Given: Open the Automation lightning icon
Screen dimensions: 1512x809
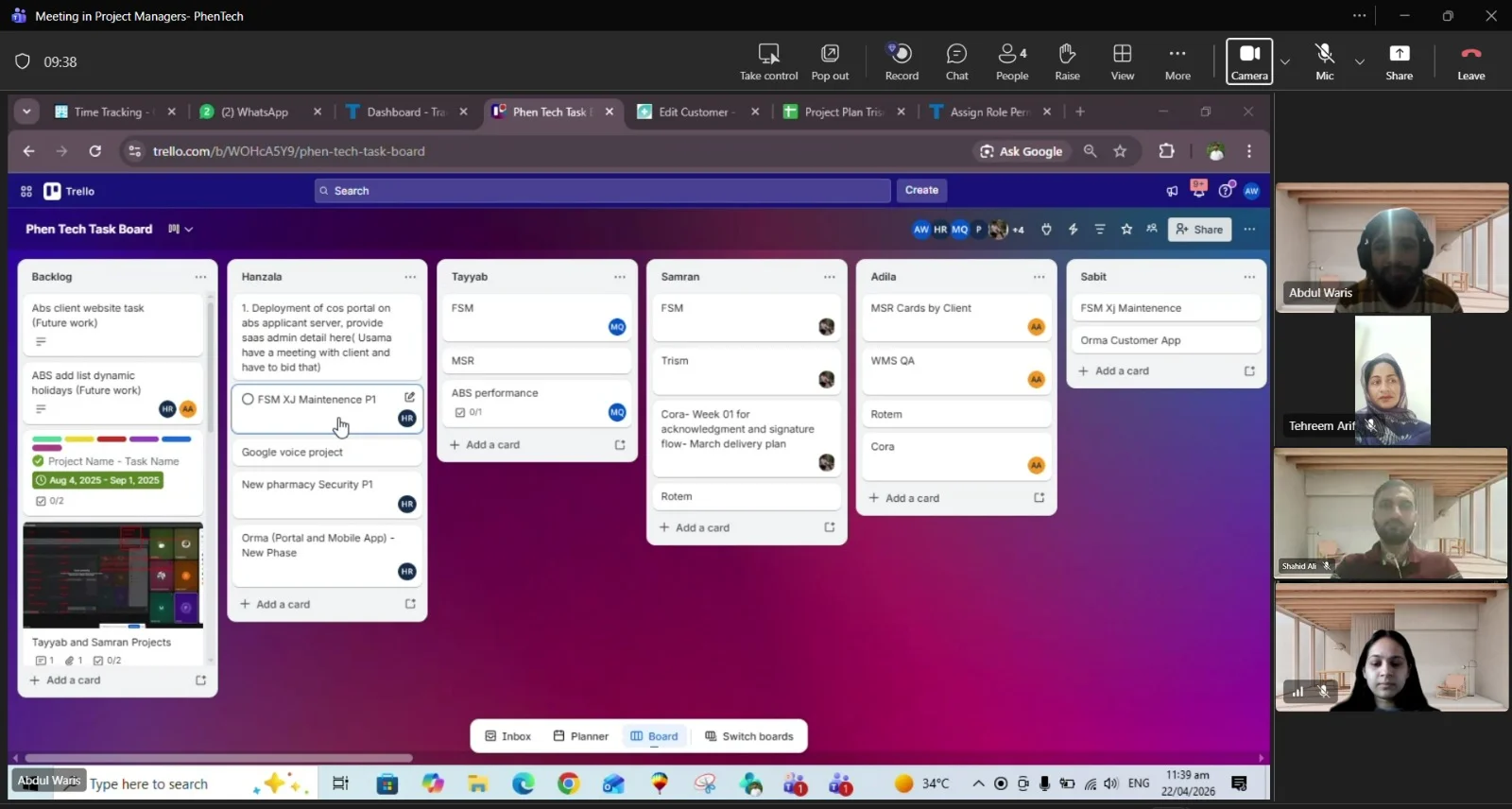Looking at the screenshot, I should [1073, 230].
